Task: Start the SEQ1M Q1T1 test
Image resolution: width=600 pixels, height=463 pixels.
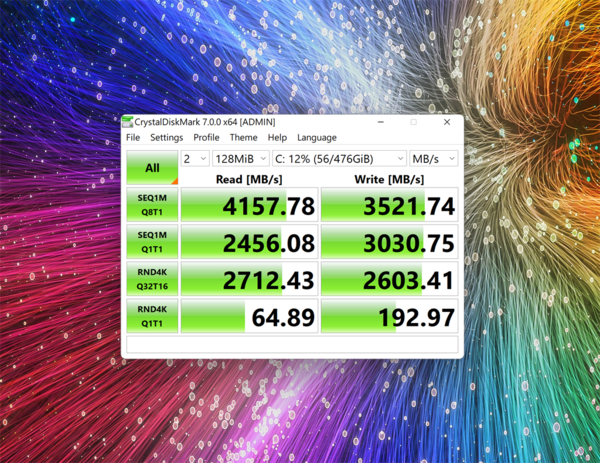Action: (152, 242)
